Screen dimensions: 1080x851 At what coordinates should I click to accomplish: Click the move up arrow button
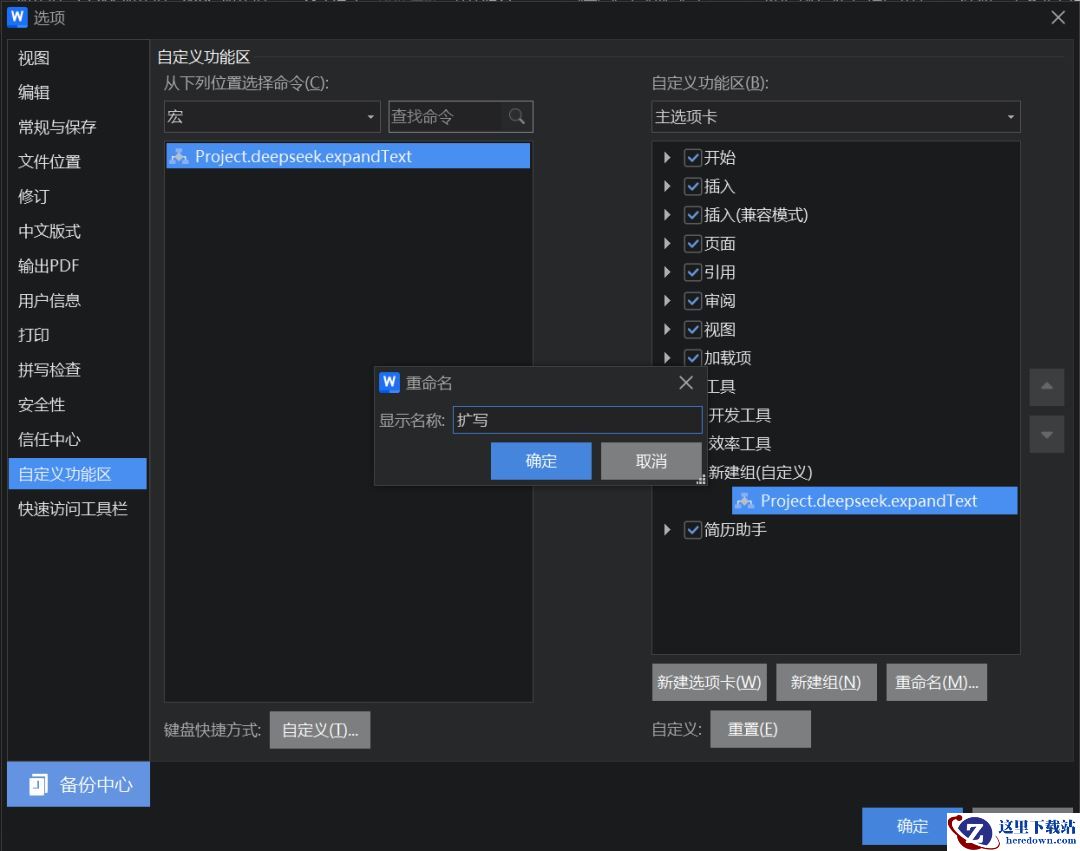point(1046,387)
